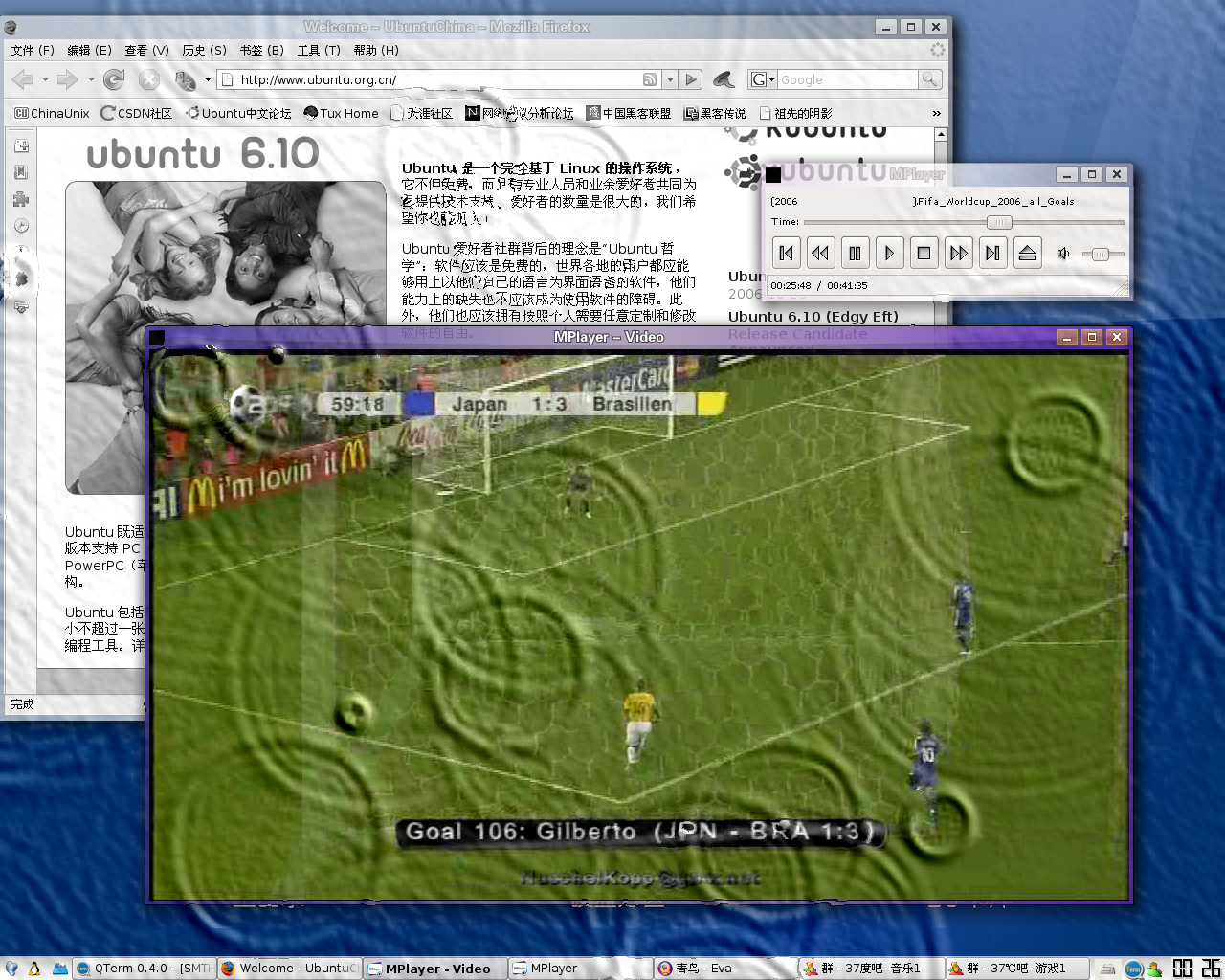Click the globe network tray icon
The width and height of the screenshot is (1225, 980).
pyautogui.click(x=1133, y=969)
